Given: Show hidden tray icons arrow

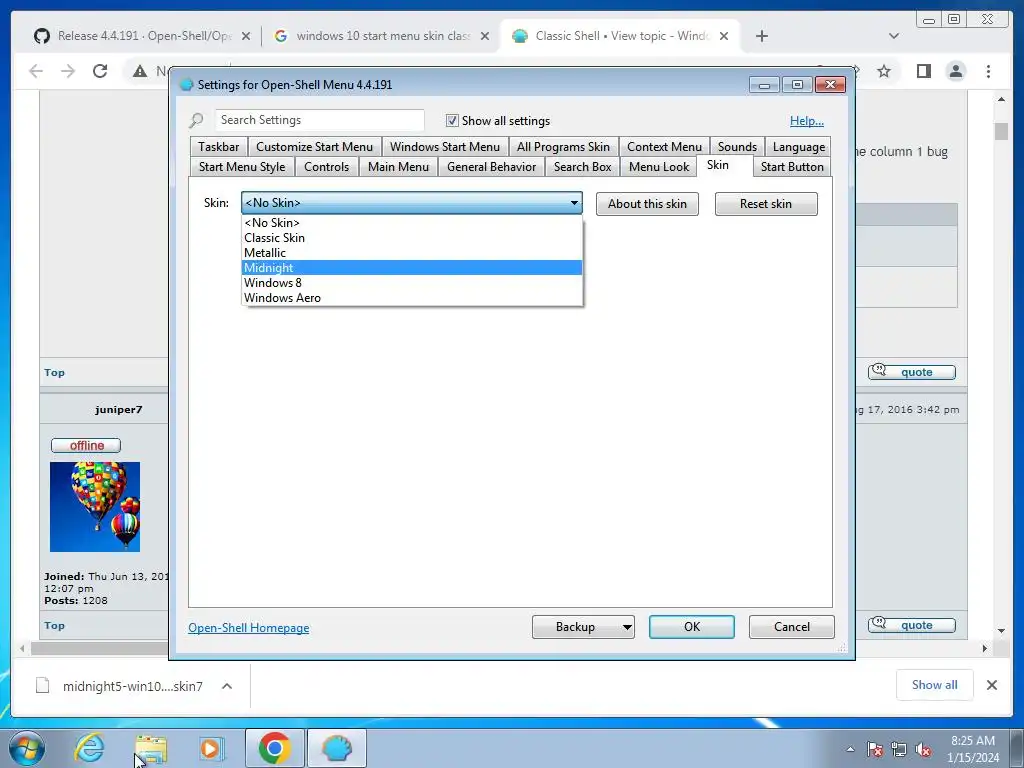Looking at the screenshot, I should pos(850,749).
